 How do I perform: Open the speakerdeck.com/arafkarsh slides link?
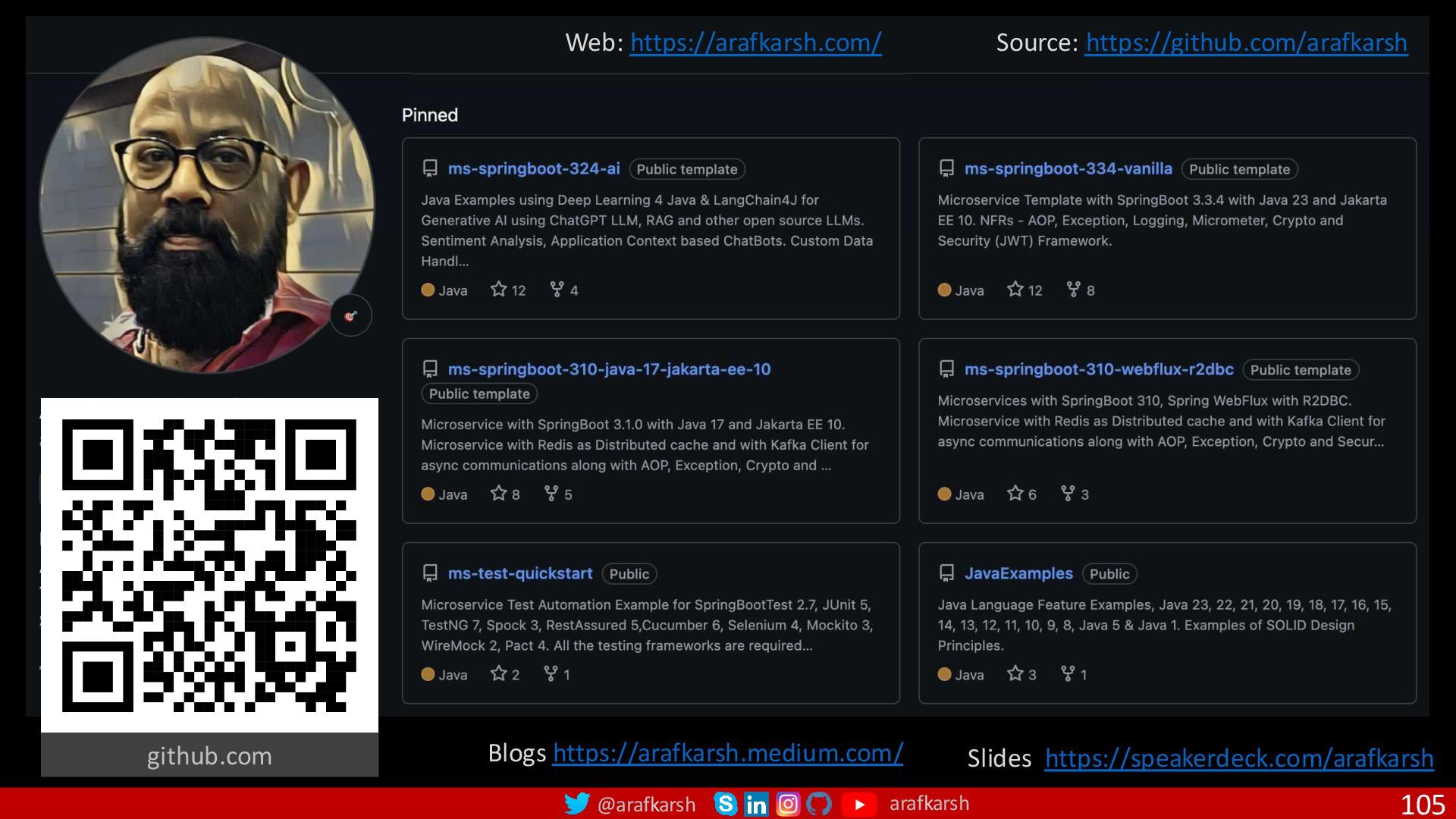[x=1239, y=758]
